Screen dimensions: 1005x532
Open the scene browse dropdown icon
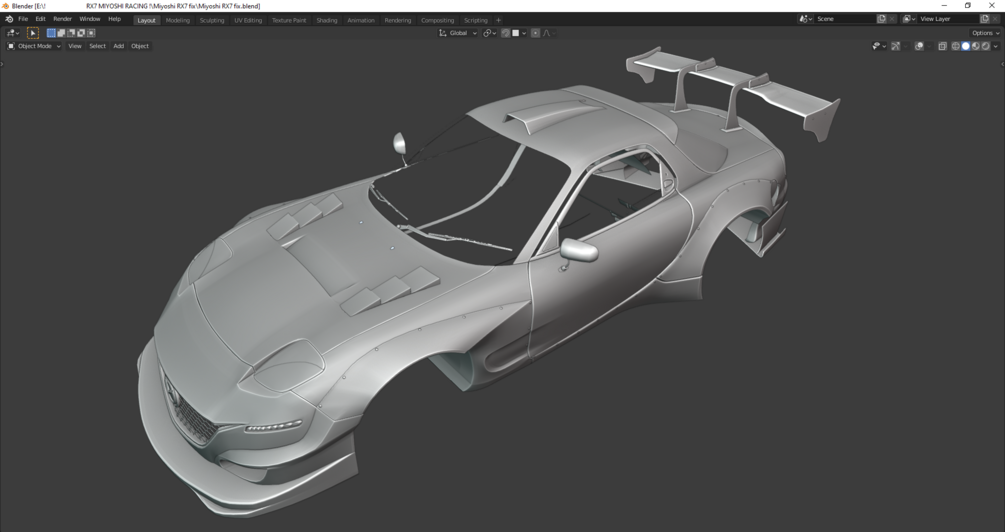click(x=806, y=19)
